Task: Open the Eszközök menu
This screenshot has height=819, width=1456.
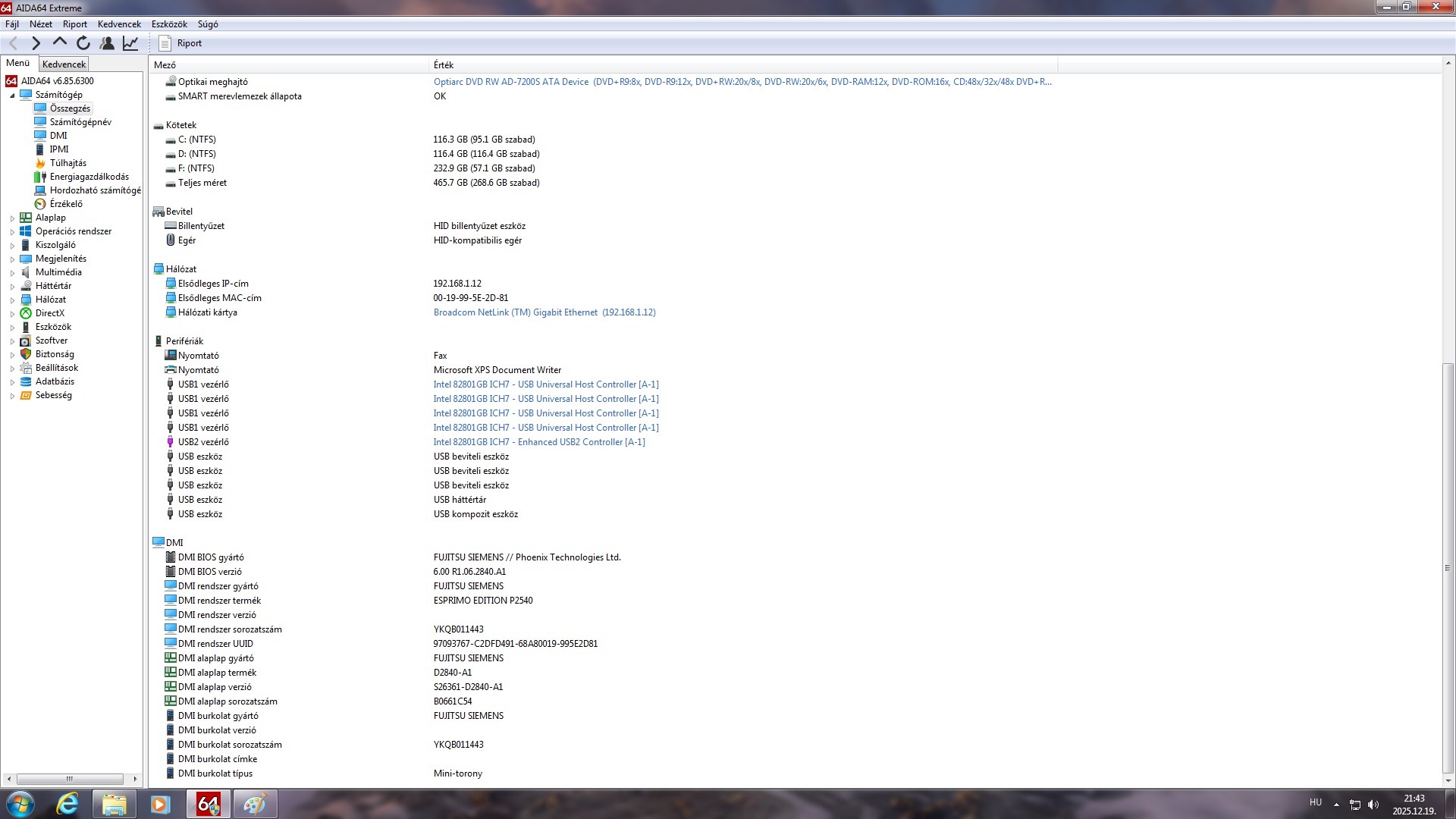Action: (168, 24)
